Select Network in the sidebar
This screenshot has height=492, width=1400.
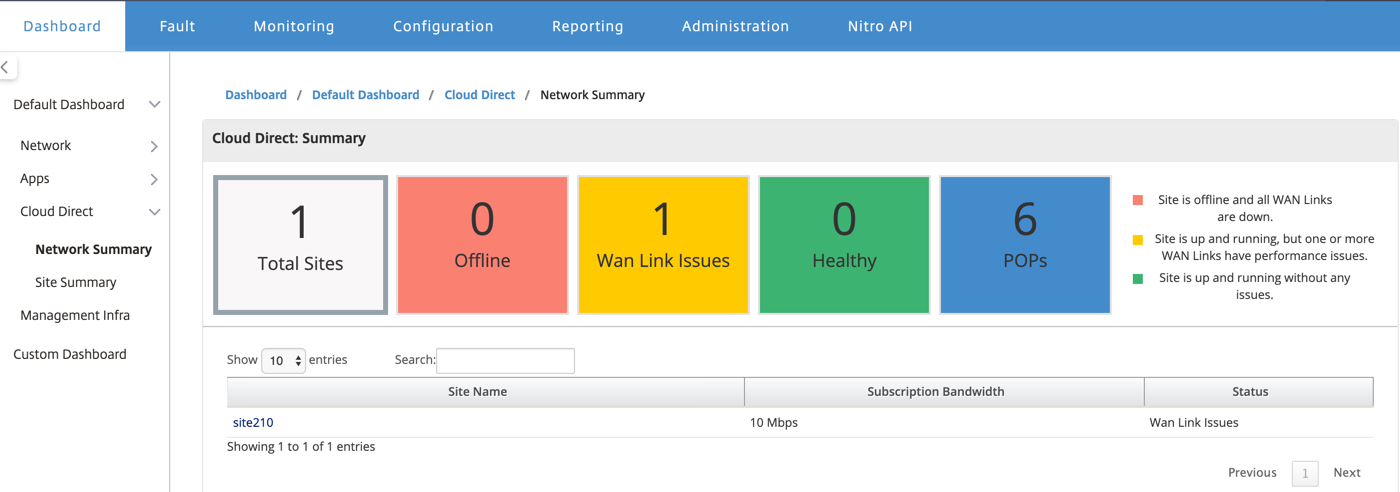point(45,145)
